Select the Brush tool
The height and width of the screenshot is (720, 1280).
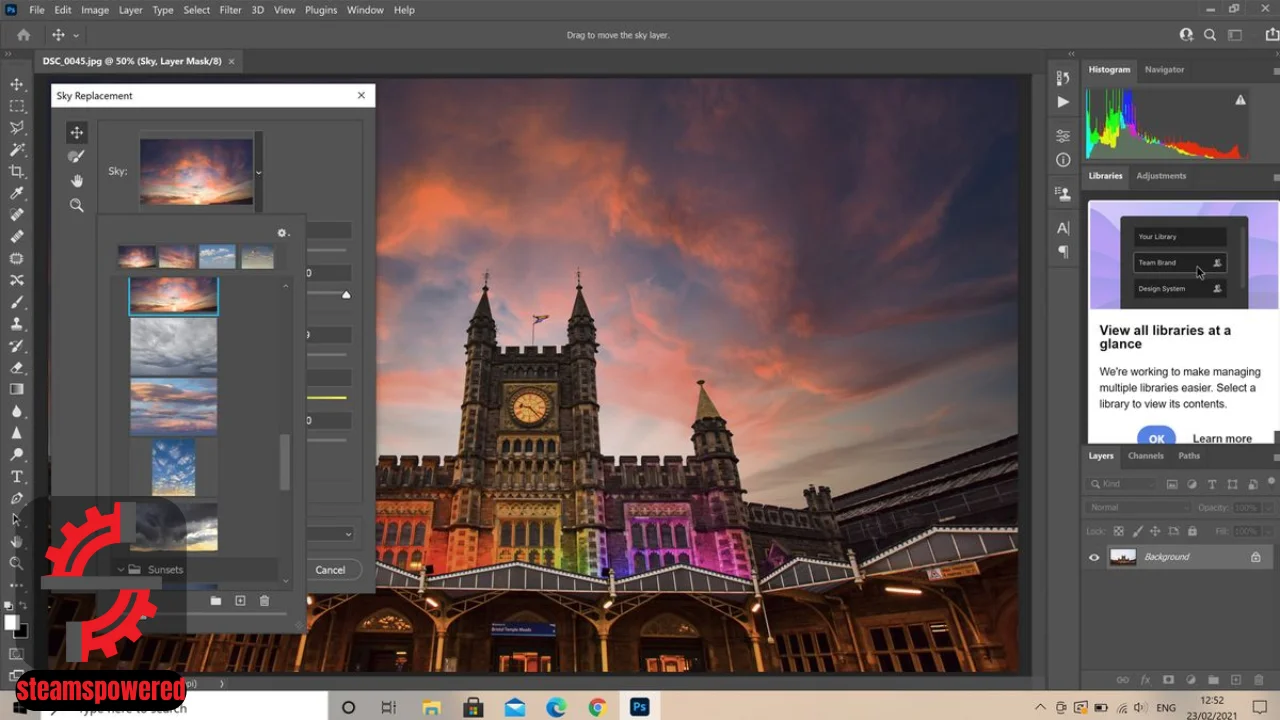[x=17, y=302]
